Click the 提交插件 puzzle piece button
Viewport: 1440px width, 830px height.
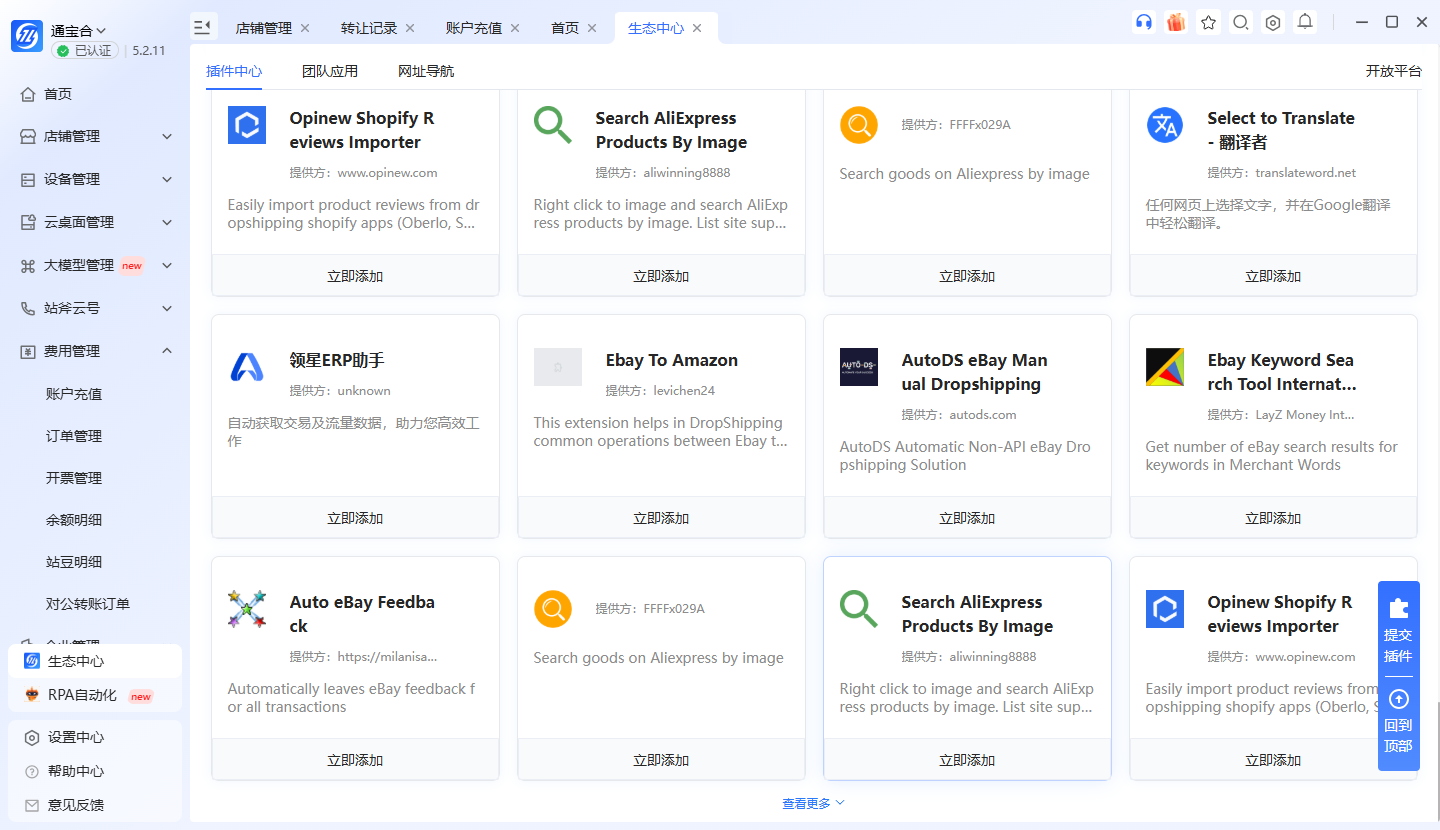coord(1398,631)
